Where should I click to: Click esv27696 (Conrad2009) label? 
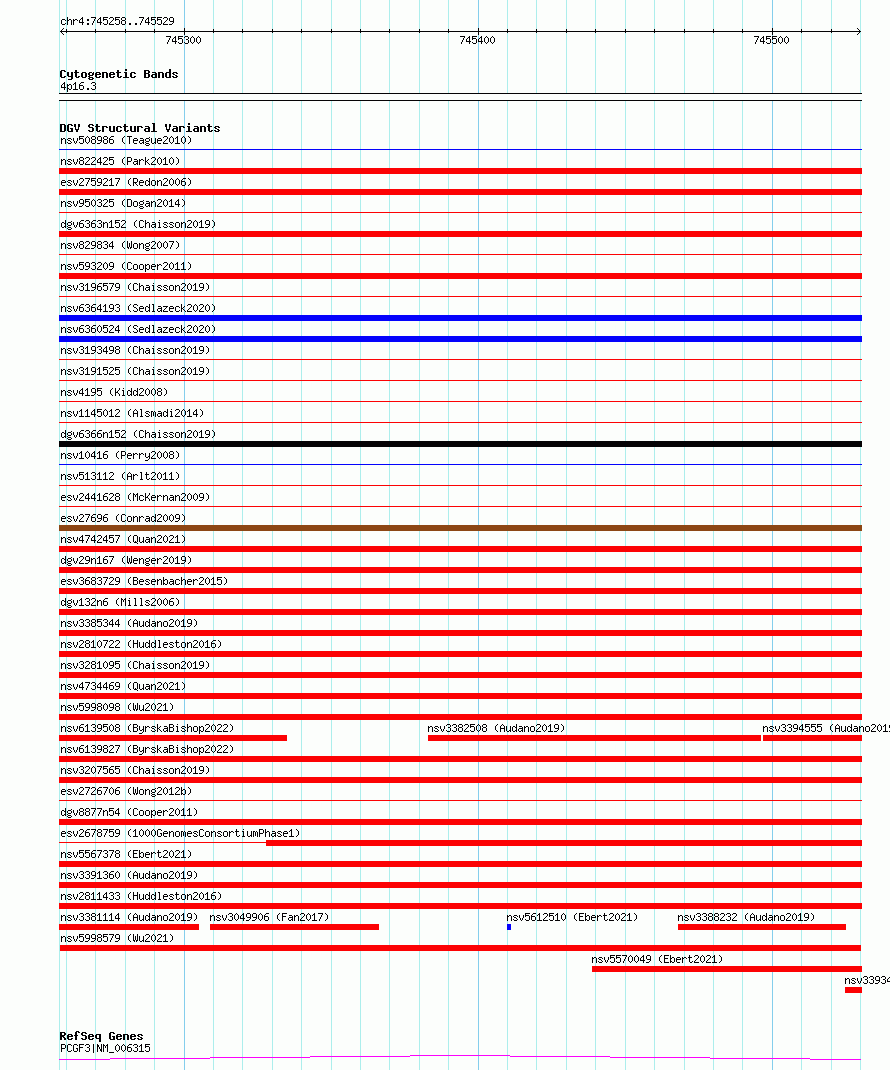click(x=123, y=519)
